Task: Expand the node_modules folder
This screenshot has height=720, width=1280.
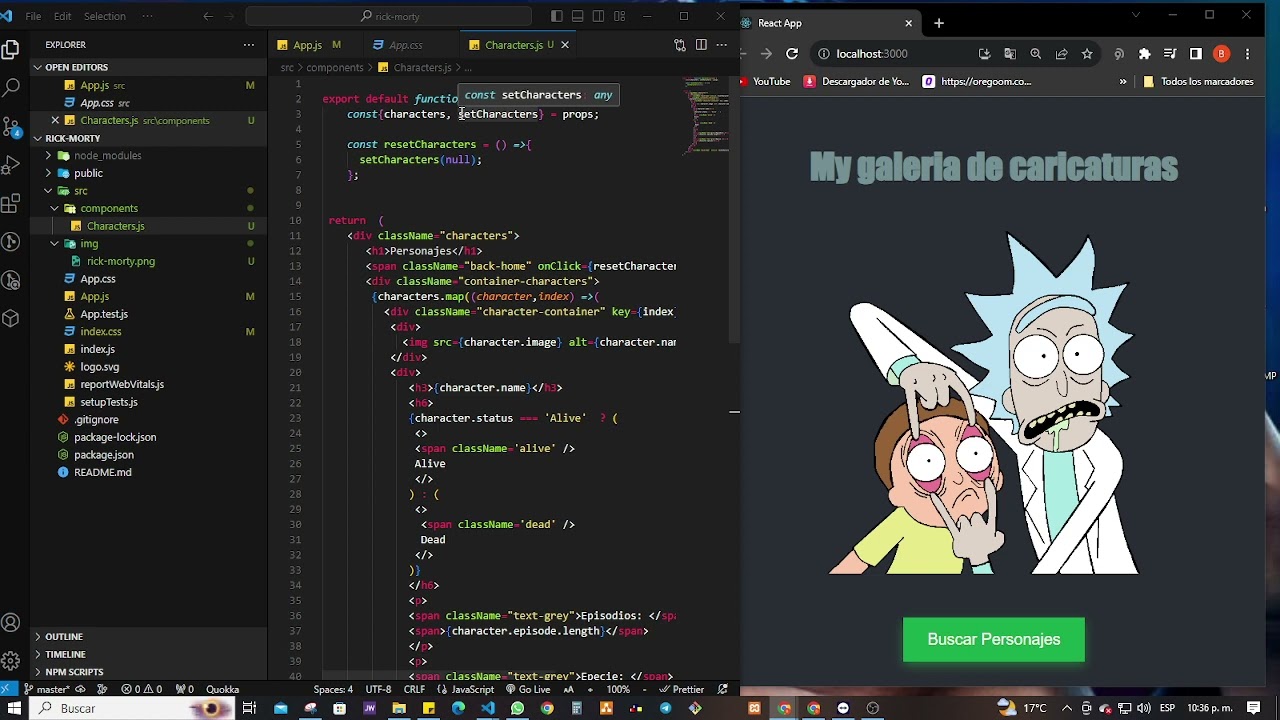Action: (x=107, y=156)
